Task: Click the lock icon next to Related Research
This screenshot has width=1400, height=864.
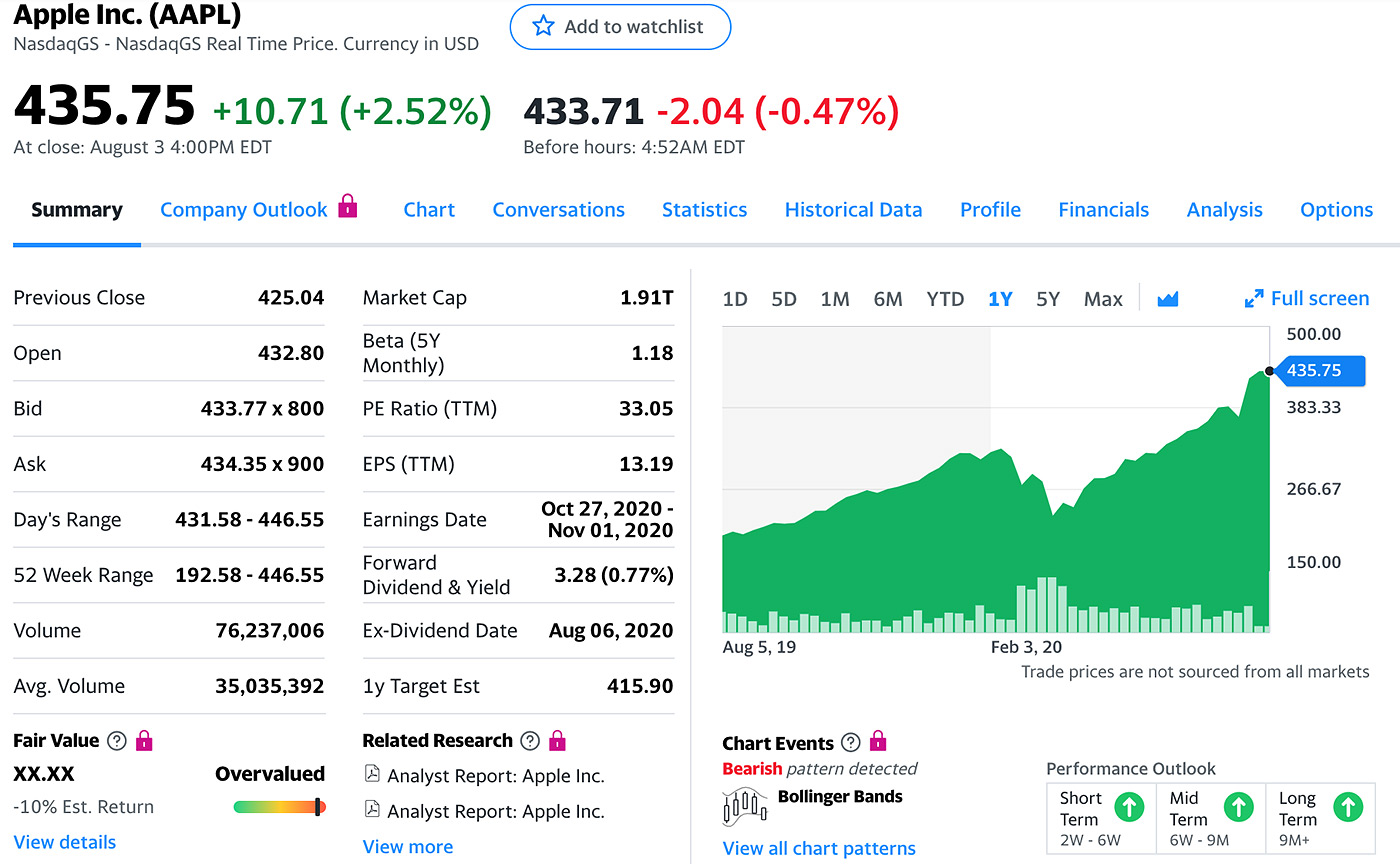Action: (x=558, y=741)
